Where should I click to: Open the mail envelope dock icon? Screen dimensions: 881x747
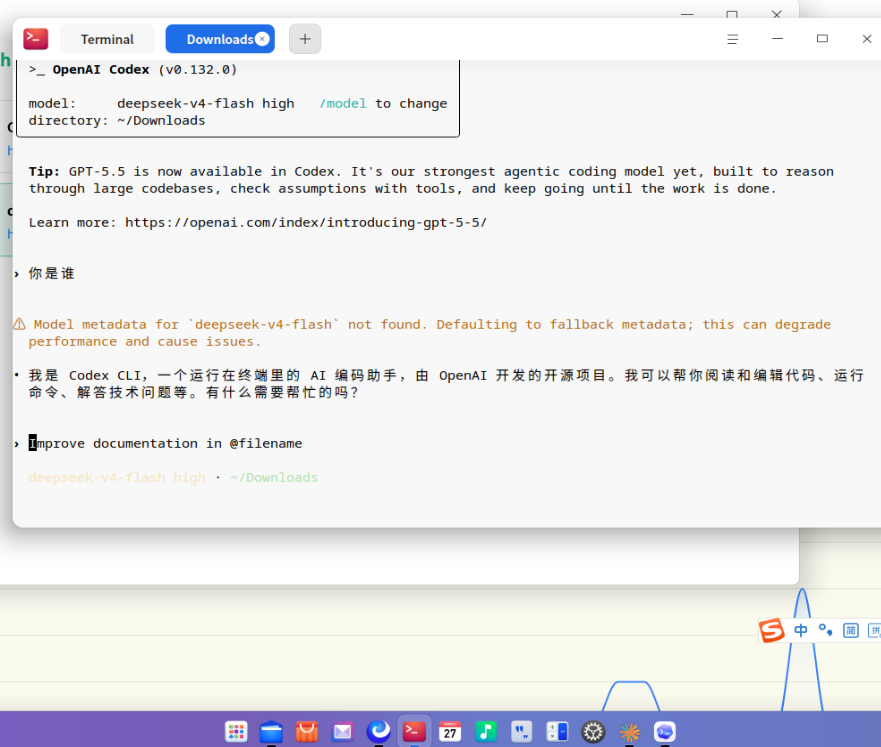point(343,731)
